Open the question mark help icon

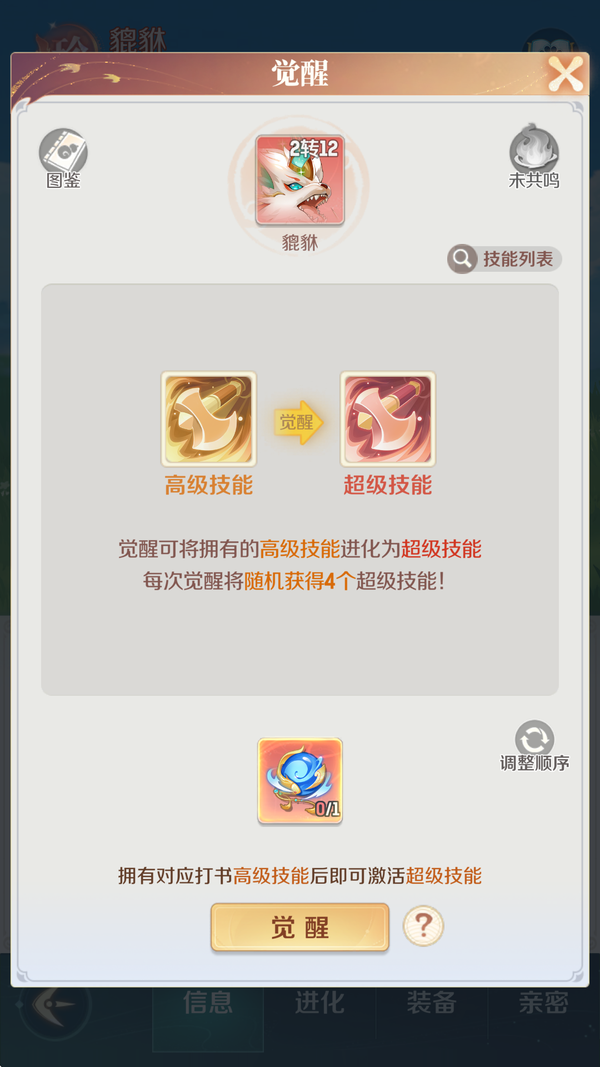[423, 925]
